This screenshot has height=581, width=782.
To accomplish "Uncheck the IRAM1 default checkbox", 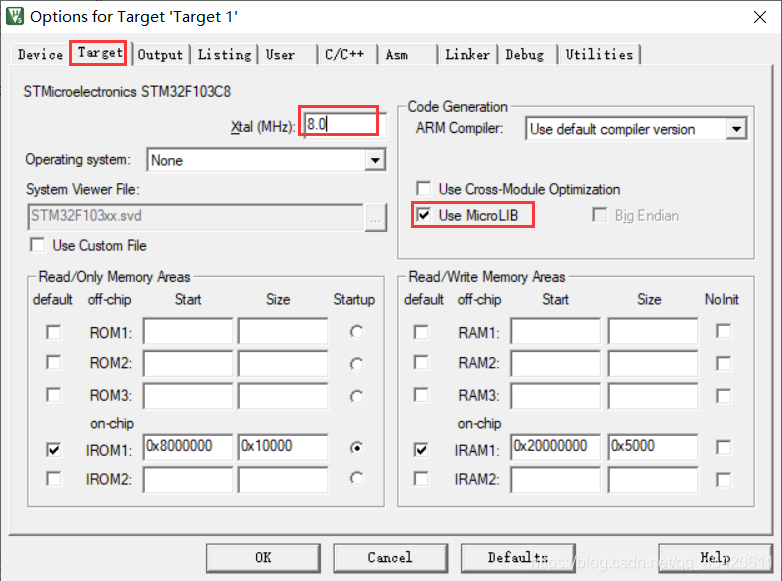I will (421, 450).
